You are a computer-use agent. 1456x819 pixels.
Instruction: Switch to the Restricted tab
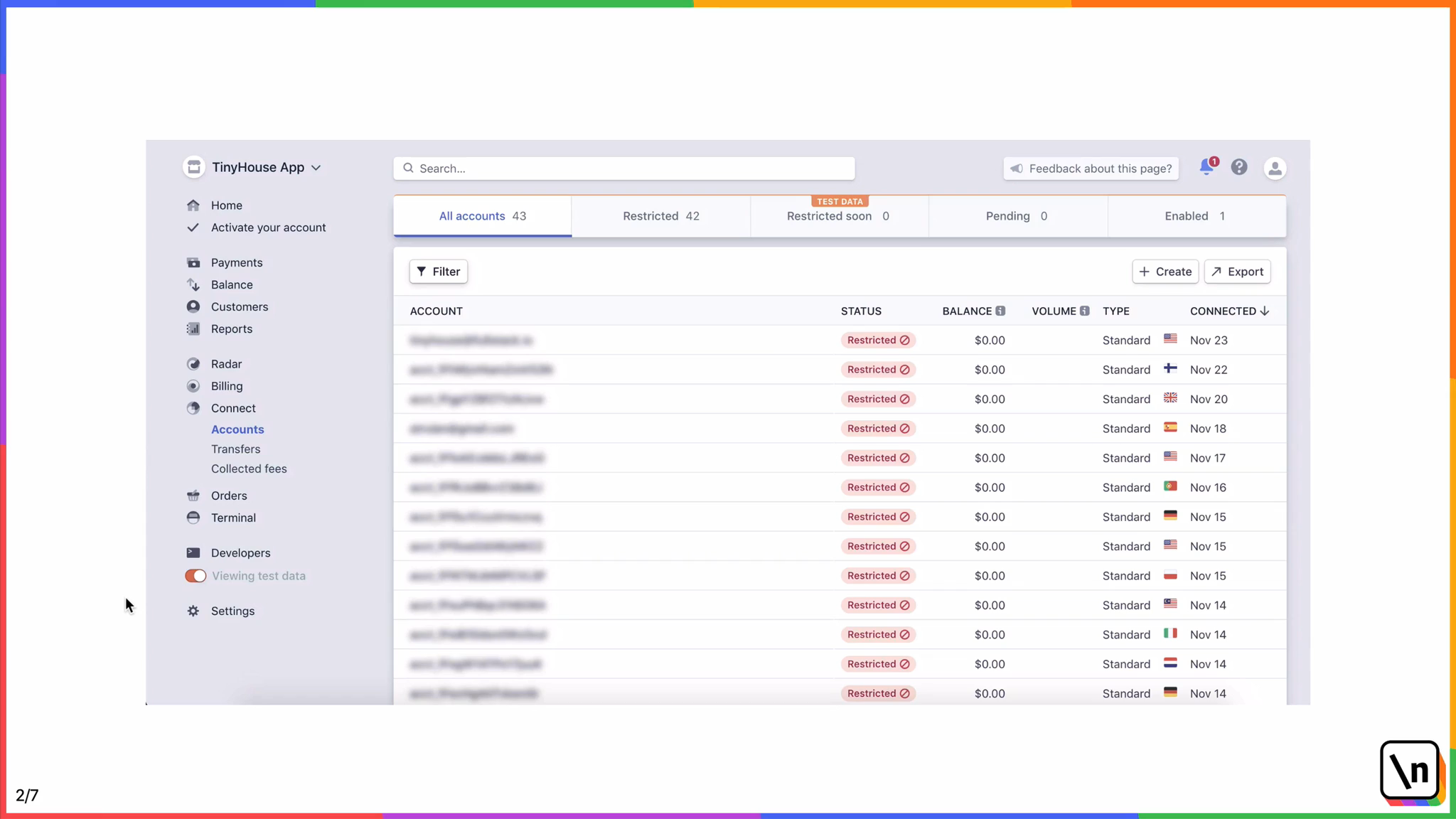[x=660, y=215]
